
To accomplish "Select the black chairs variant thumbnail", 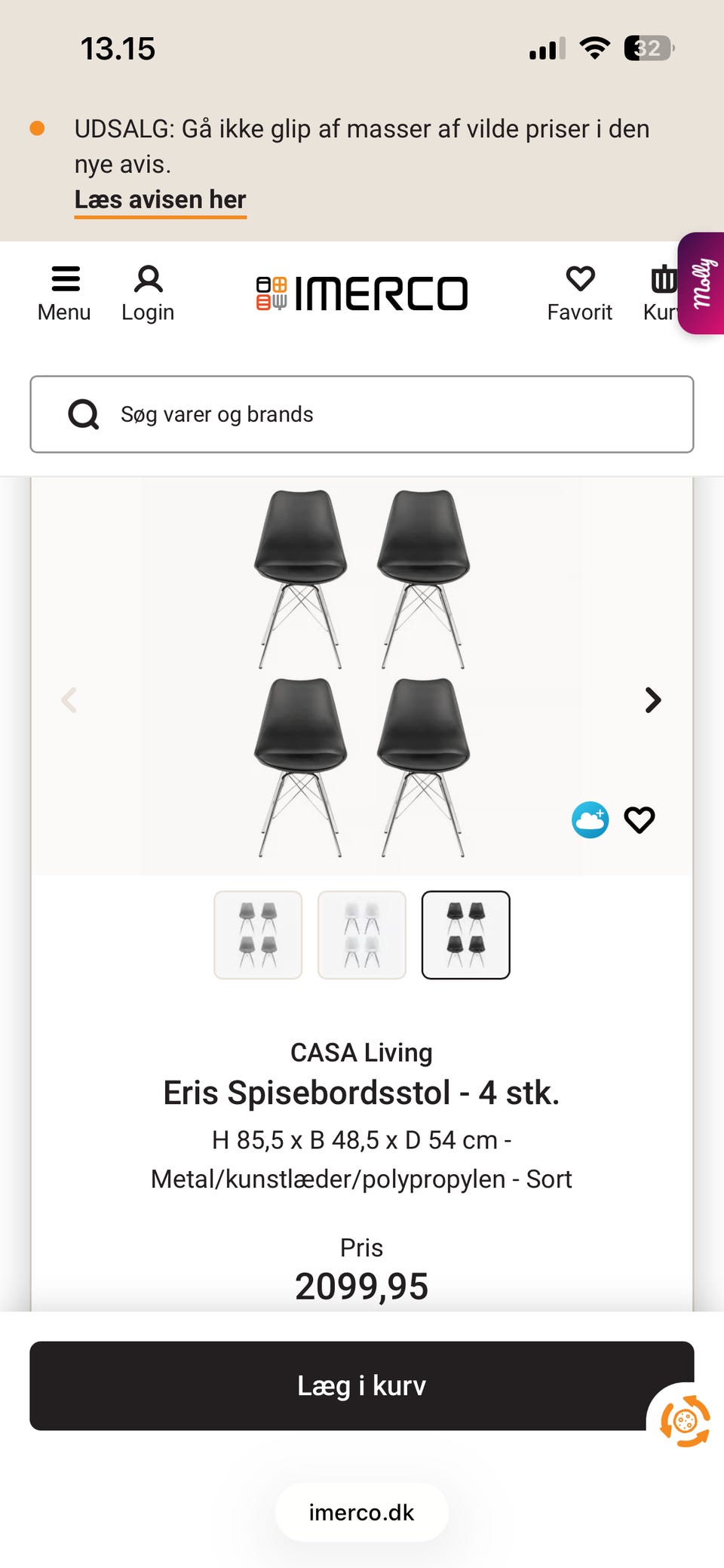I will click(466, 935).
